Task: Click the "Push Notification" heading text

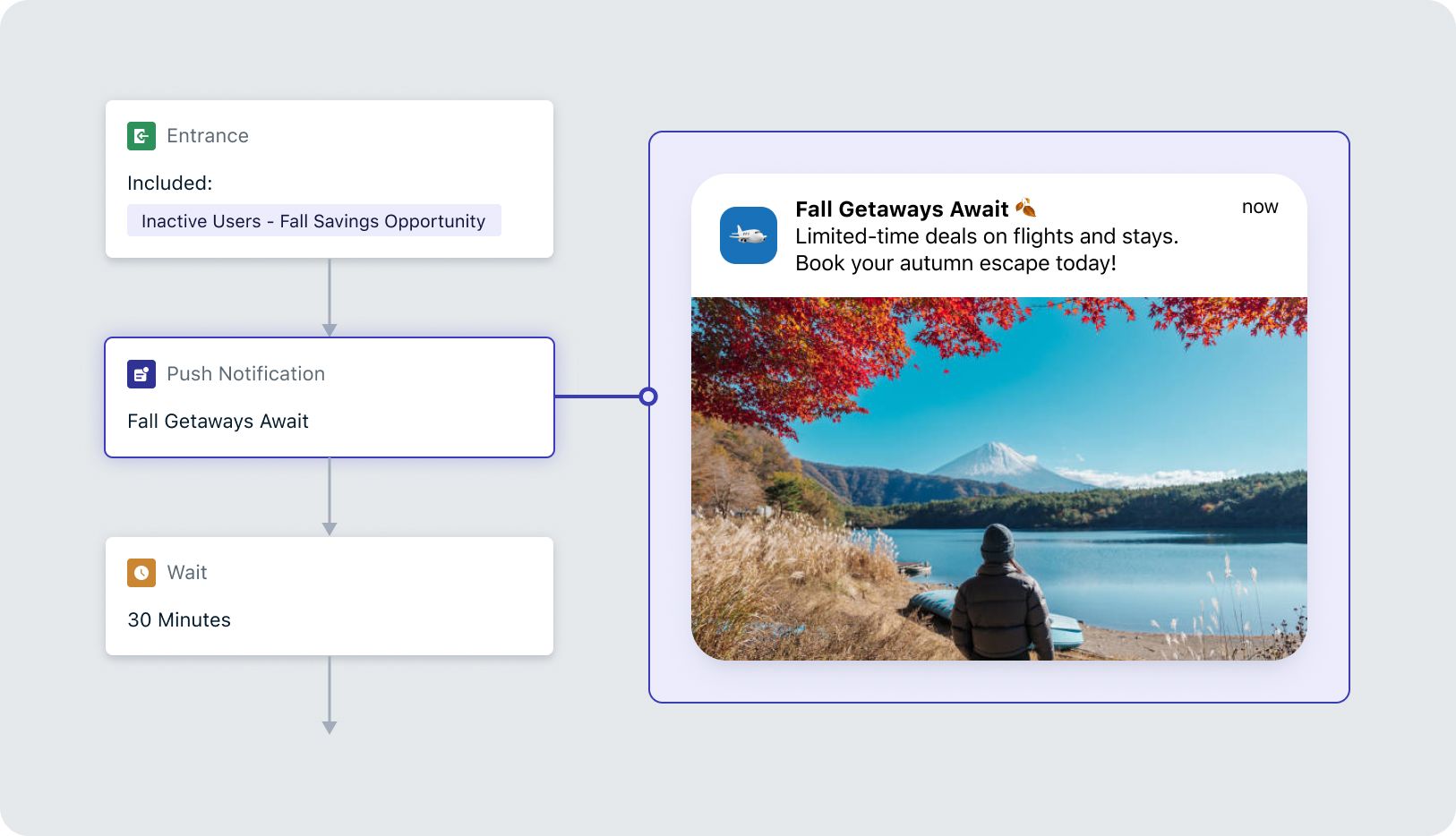Action: point(246,374)
